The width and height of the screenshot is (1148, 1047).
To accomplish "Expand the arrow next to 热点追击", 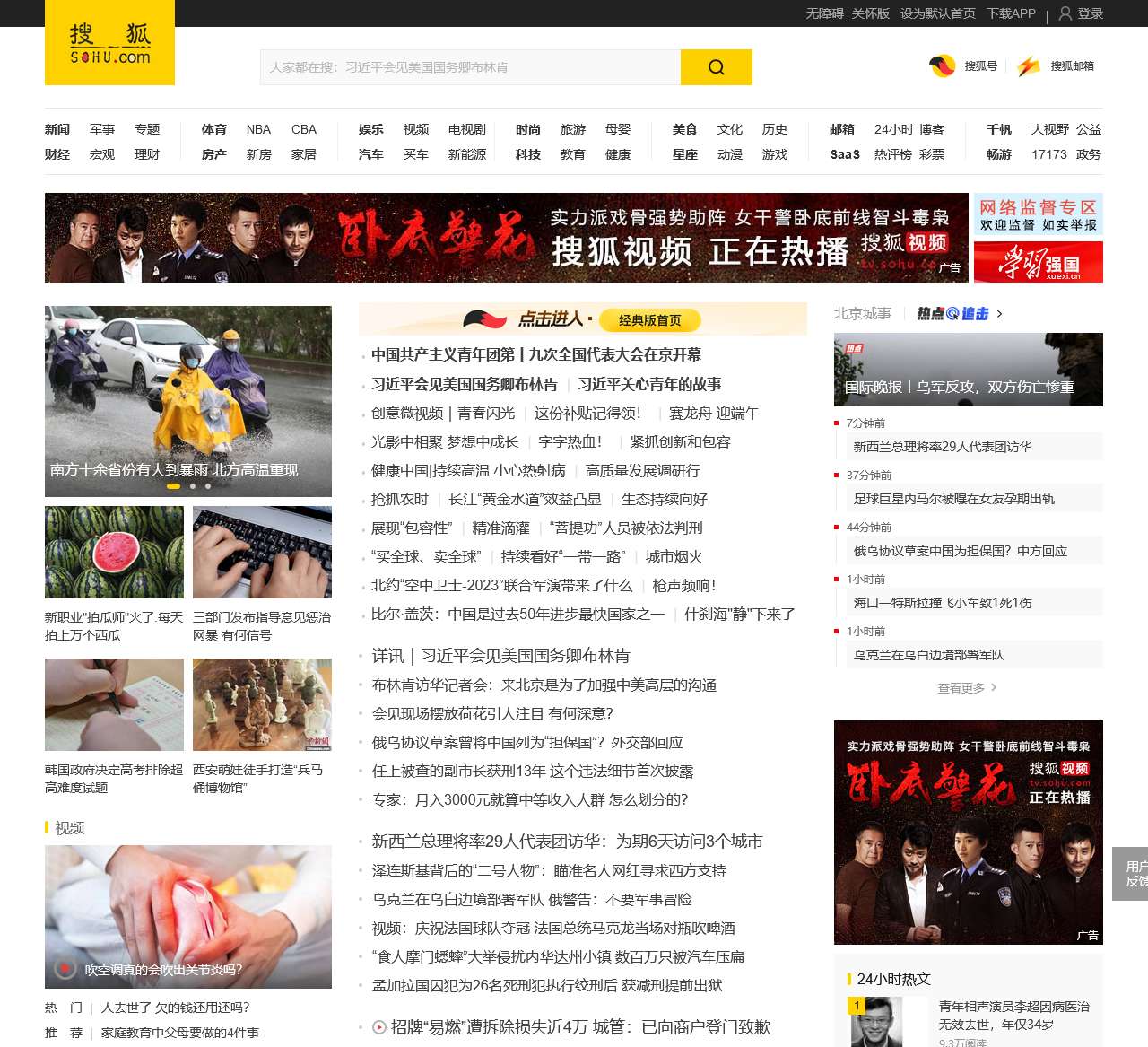I will click(1000, 314).
